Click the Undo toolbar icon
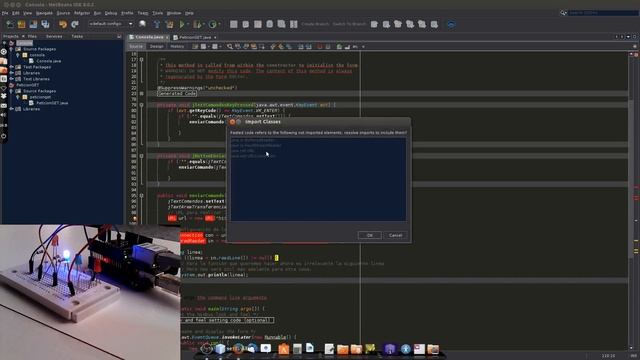 point(63,24)
